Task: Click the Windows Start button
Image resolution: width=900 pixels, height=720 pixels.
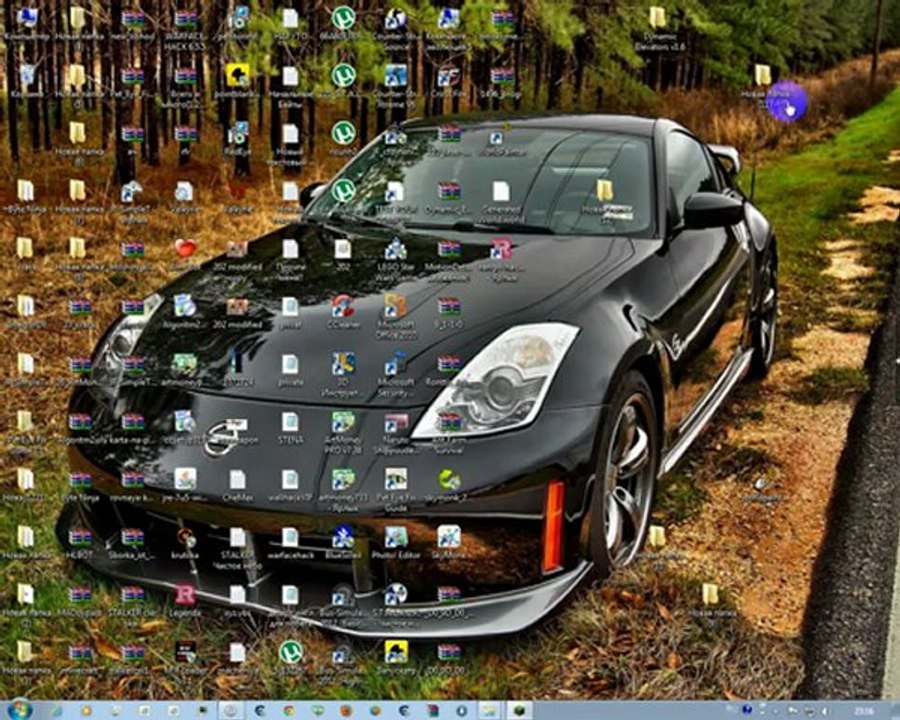Action: (20, 709)
